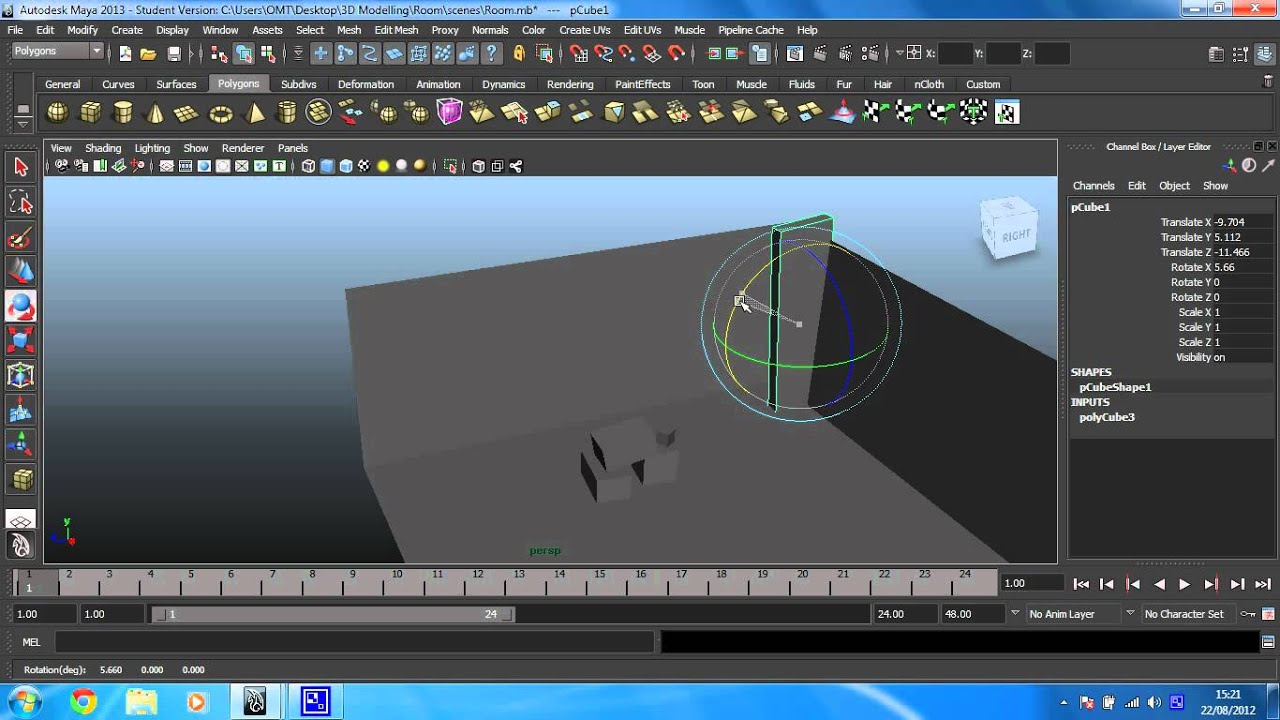Viewport: 1280px width, 720px height.
Task: Create a polygon pyramid from the shelf
Action: click(255, 113)
